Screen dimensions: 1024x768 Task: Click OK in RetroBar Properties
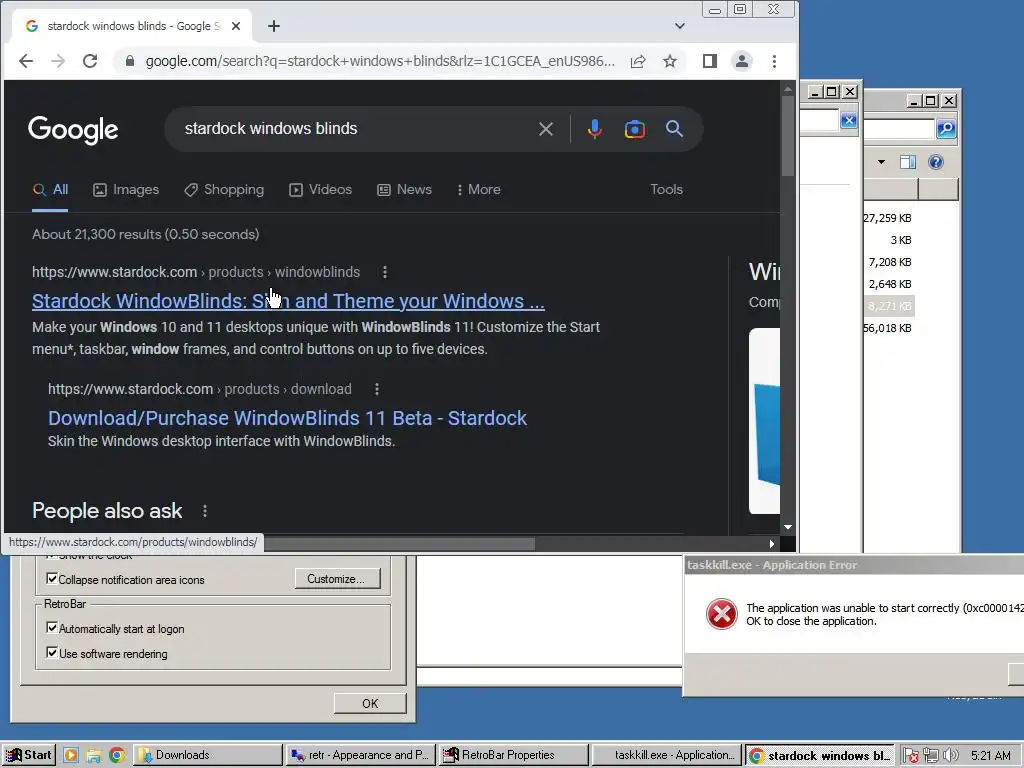point(370,703)
